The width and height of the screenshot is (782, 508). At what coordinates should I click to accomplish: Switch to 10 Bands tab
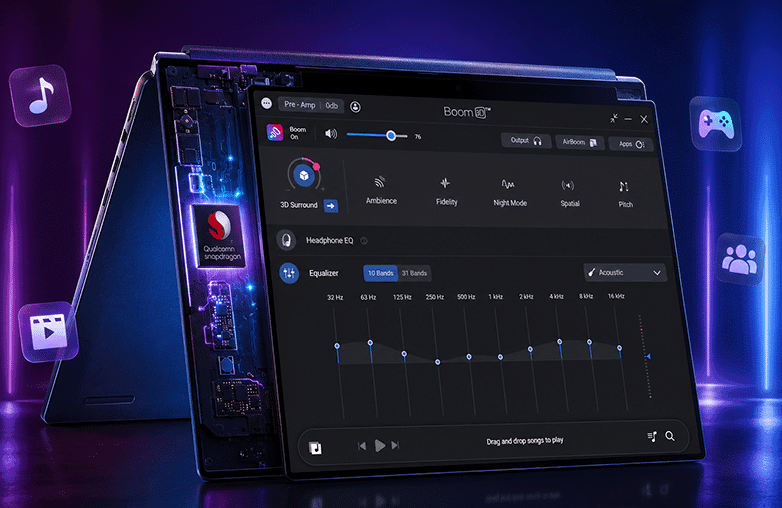click(x=380, y=273)
